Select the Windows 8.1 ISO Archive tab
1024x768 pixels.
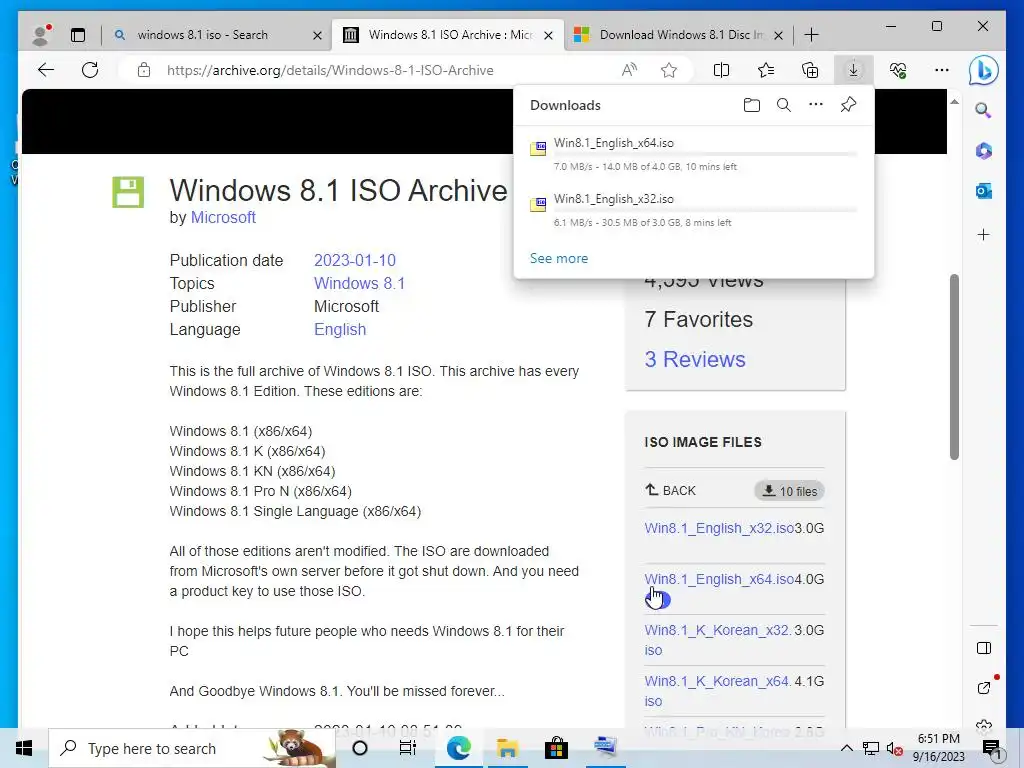coord(449,35)
